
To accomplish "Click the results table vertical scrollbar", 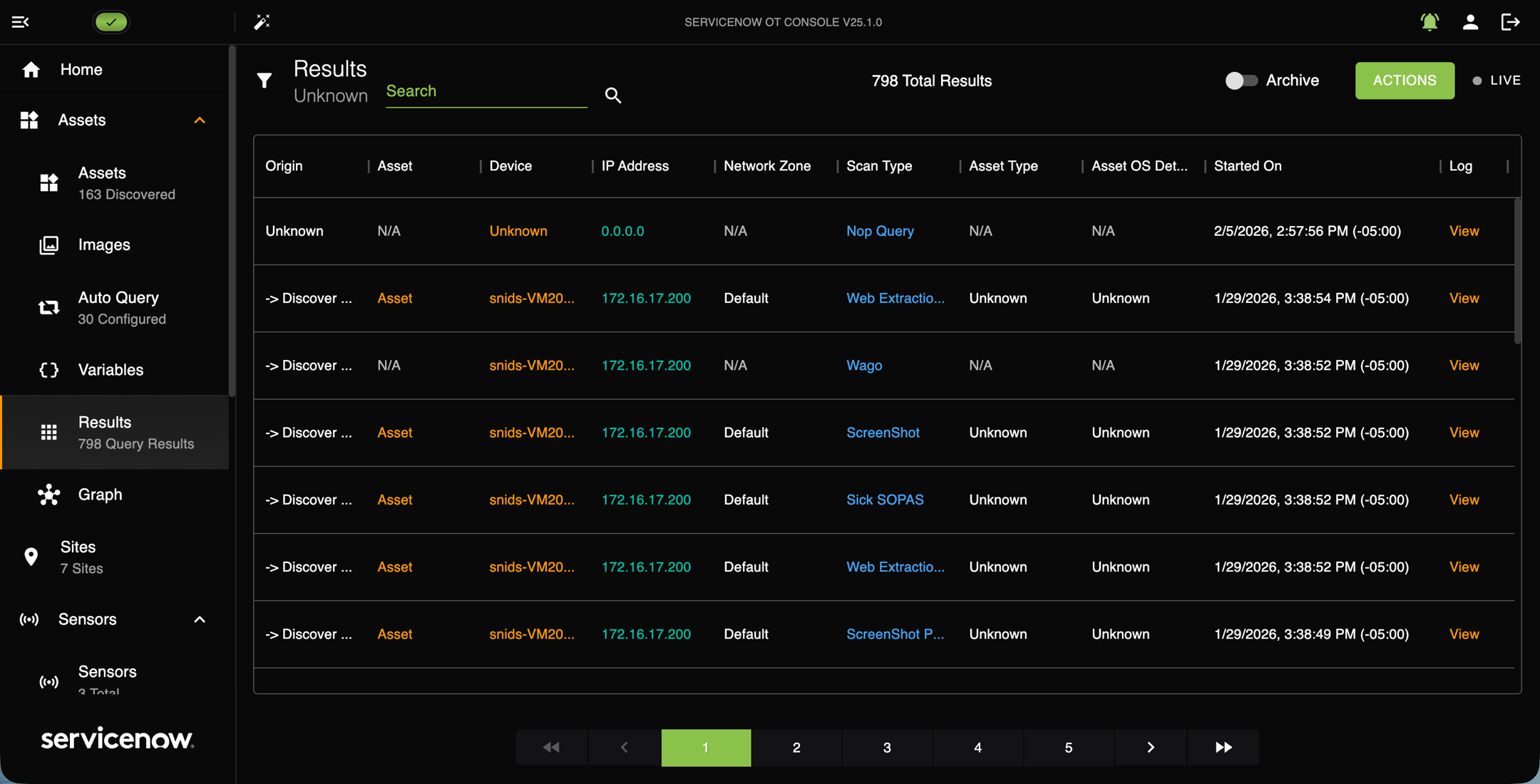I will click(1517, 271).
